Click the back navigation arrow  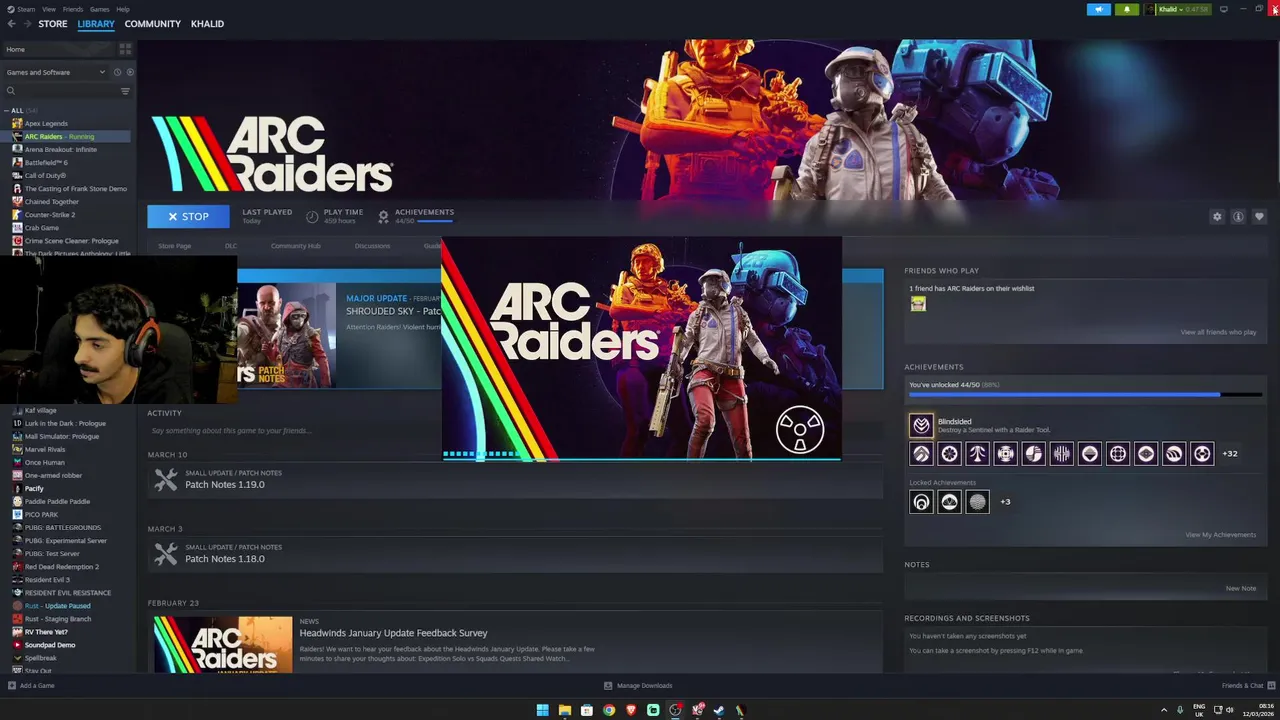(12, 24)
